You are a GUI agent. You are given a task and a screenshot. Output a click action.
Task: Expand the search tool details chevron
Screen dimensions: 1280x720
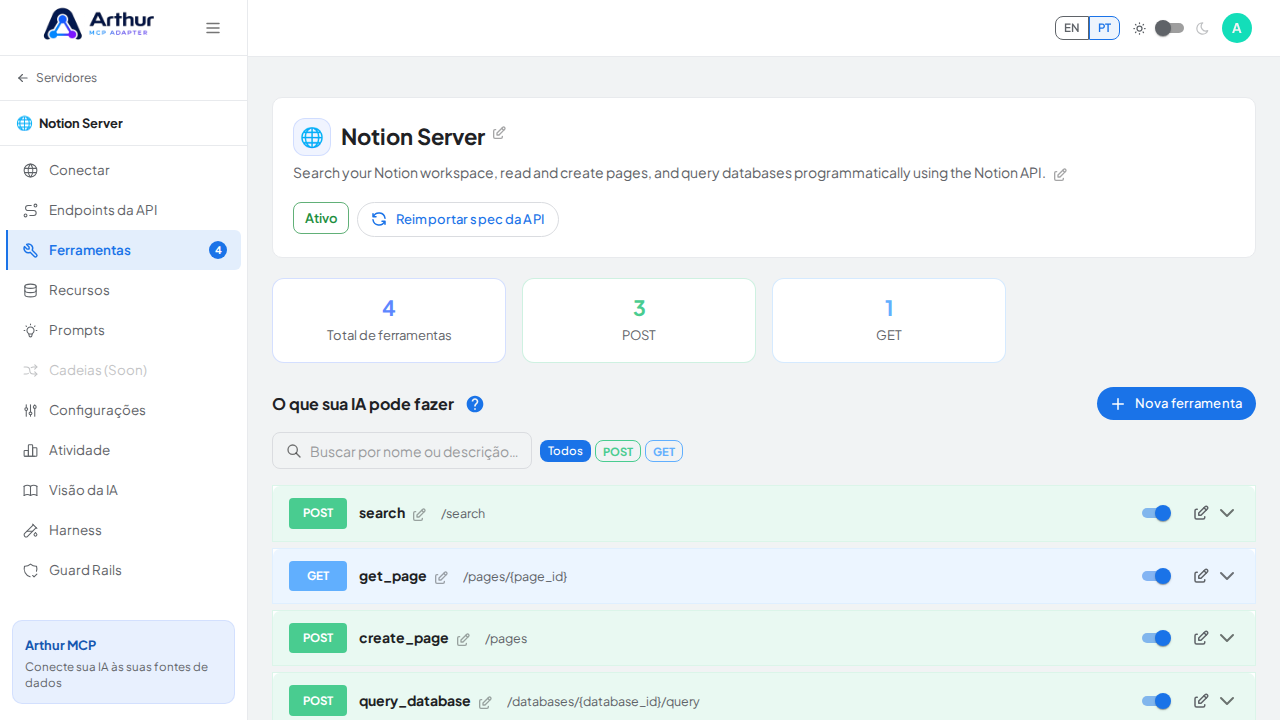pos(1227,513)
